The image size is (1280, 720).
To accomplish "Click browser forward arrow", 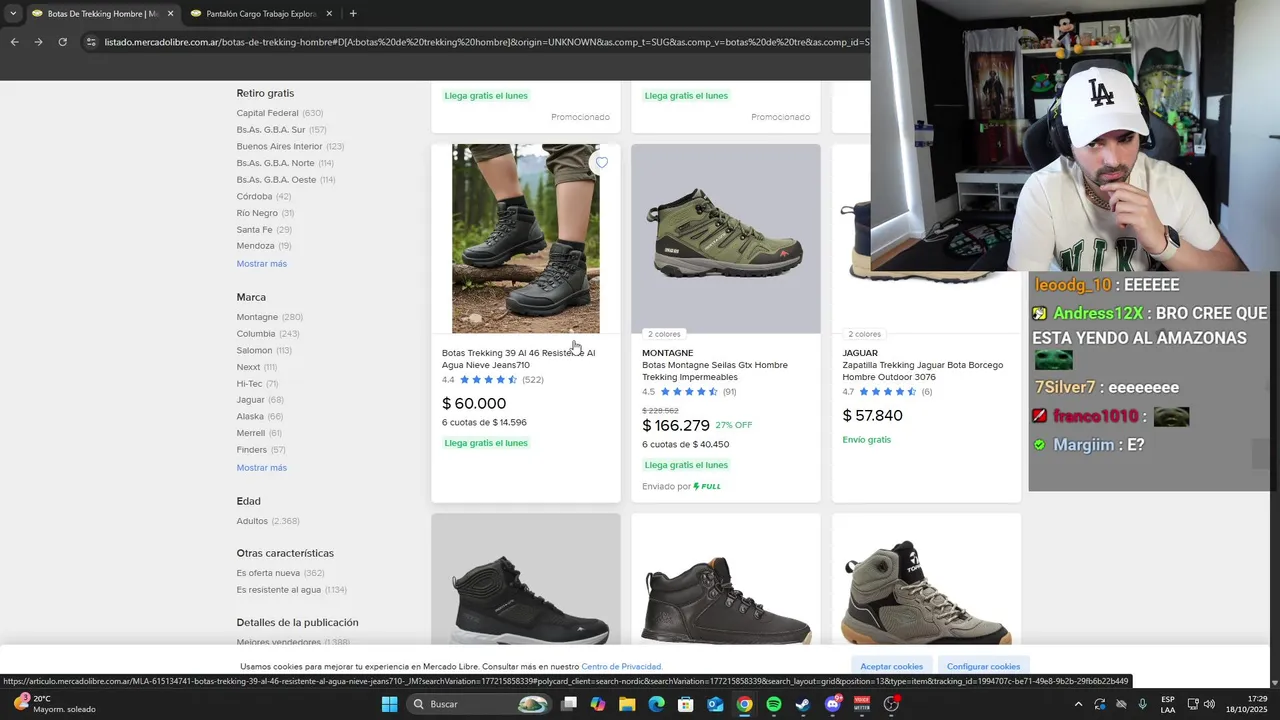I will (x=38, y=42).
